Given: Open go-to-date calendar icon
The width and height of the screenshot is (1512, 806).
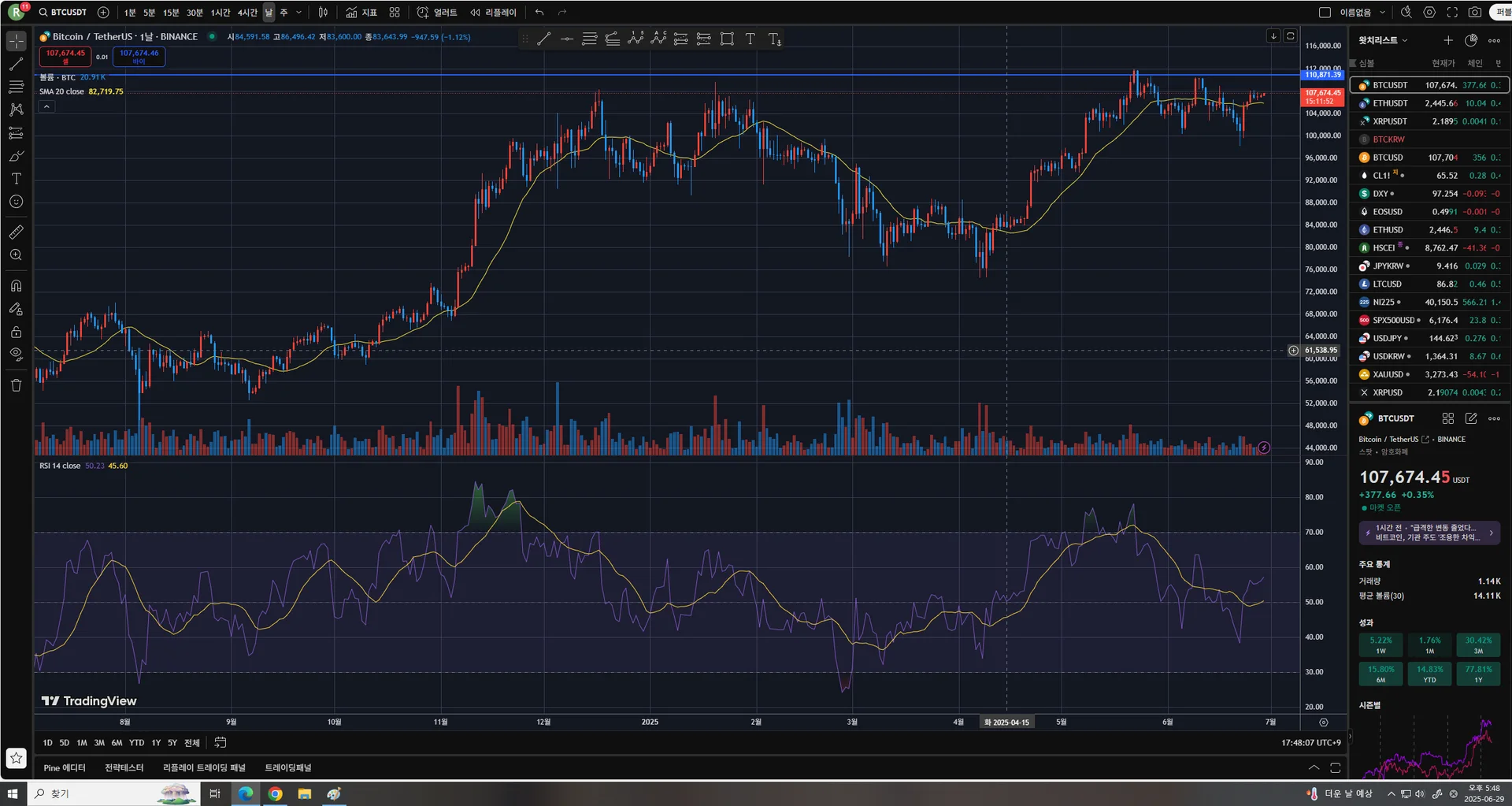Looking at the screenshot, I should [x=220, y=742].
